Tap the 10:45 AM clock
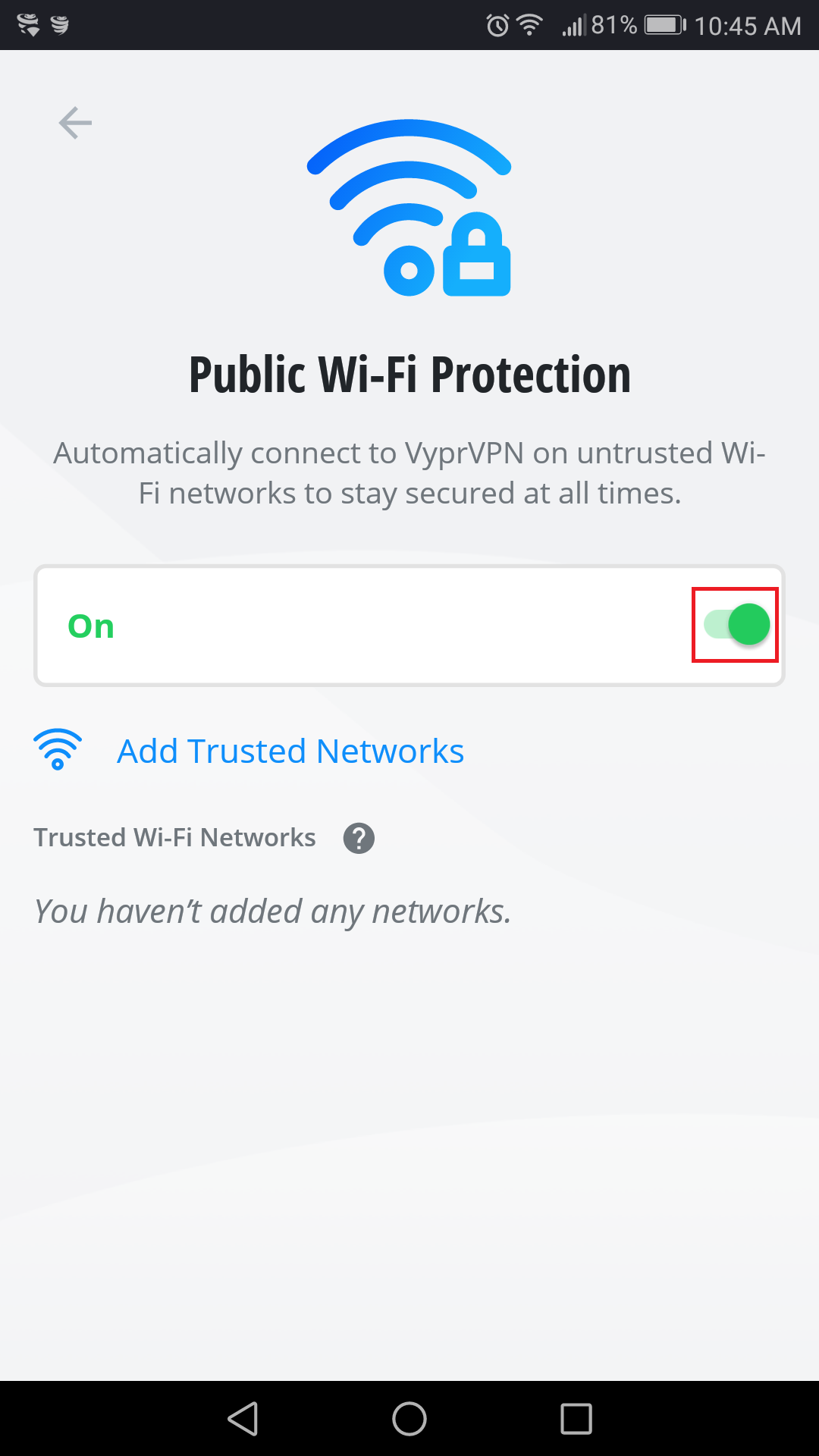 tap(748, 26)
